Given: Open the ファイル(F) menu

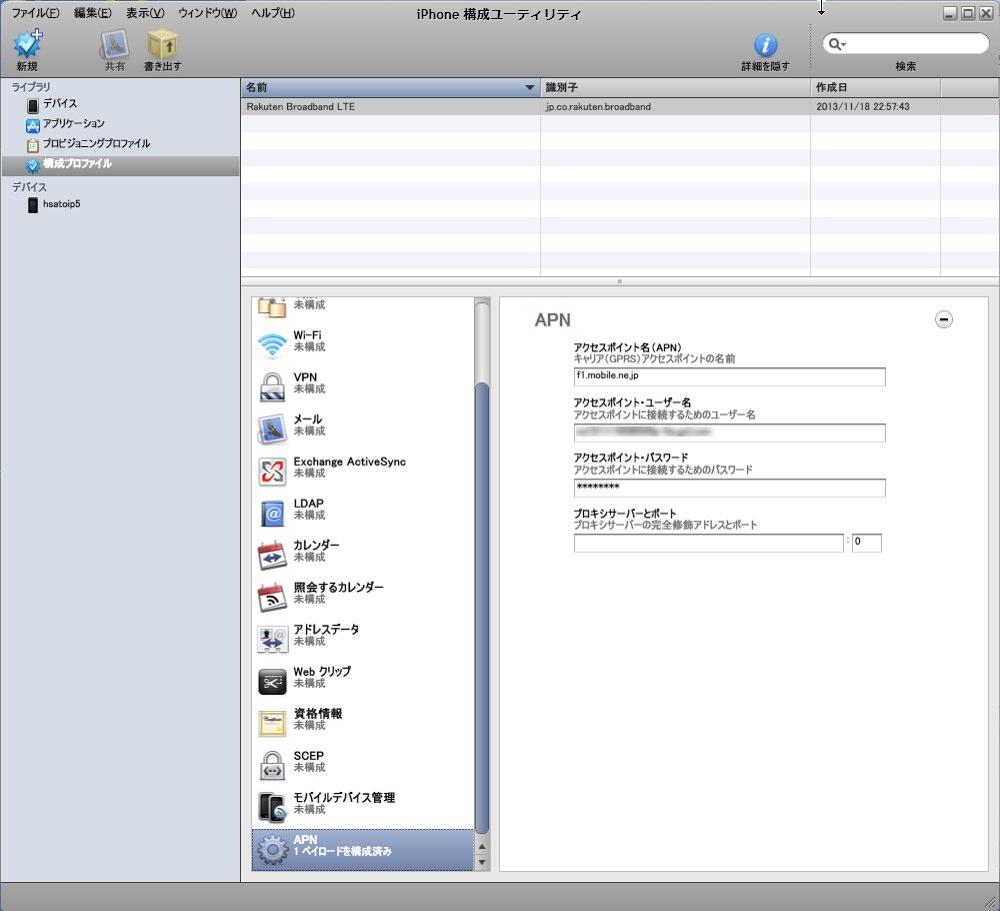Looking at the screenshot, I should click(35, 13).
